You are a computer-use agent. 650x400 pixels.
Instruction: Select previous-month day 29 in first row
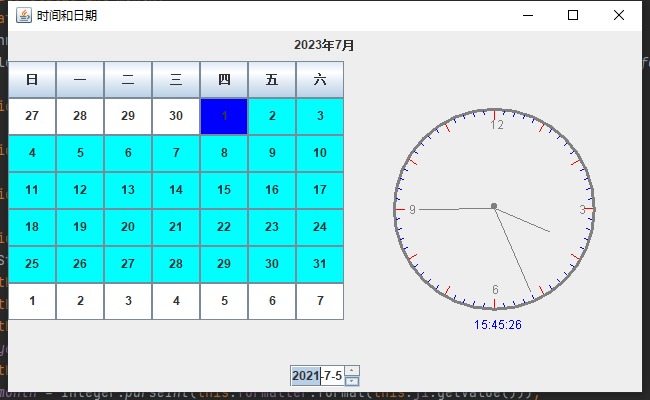click(128, 116)
